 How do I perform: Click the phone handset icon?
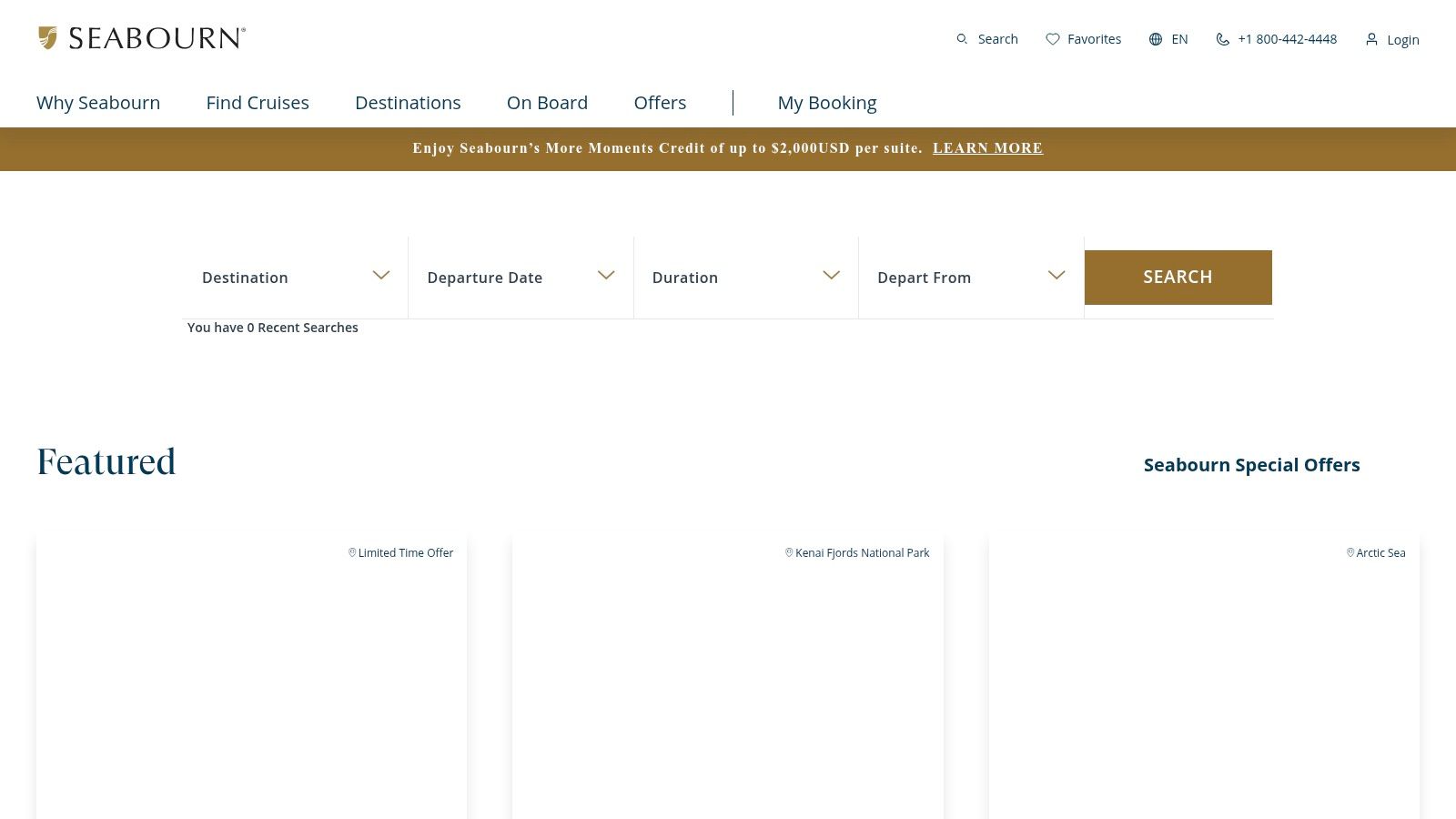click(1222, 39)
